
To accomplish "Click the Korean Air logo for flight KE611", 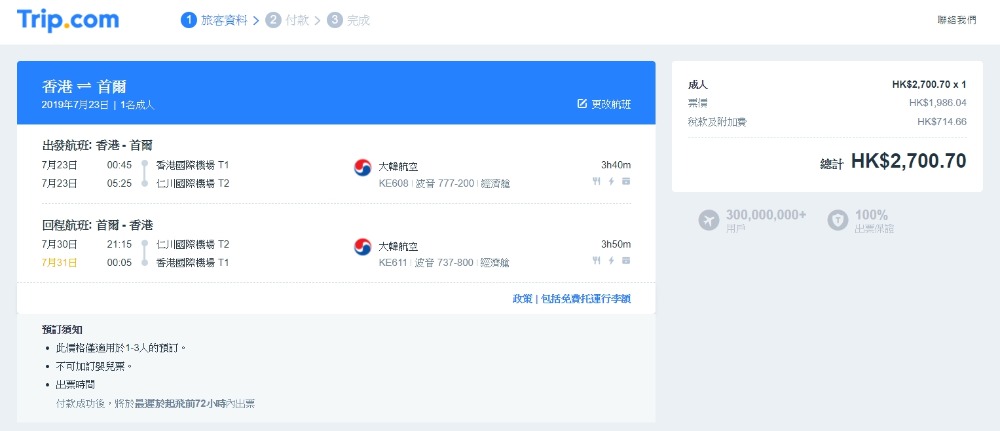I will 362,246.
